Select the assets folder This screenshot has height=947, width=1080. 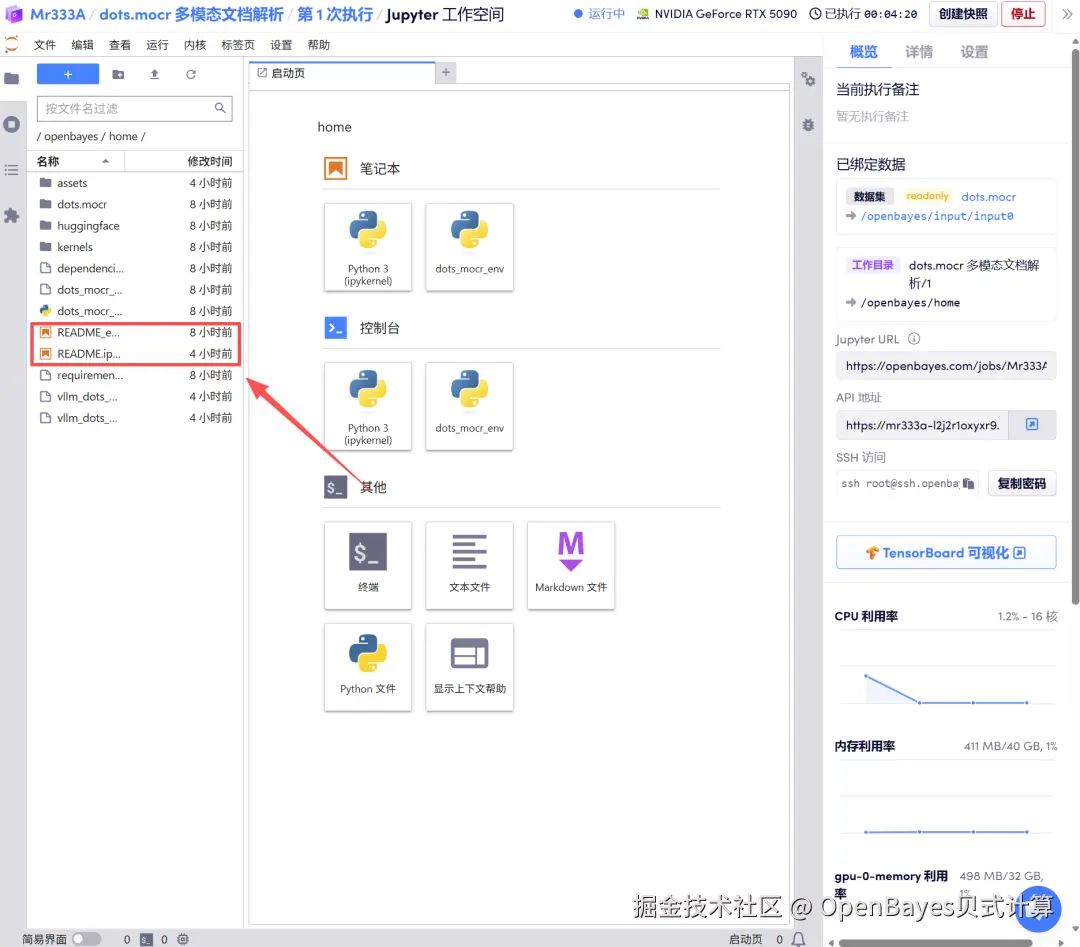[135, 183]
